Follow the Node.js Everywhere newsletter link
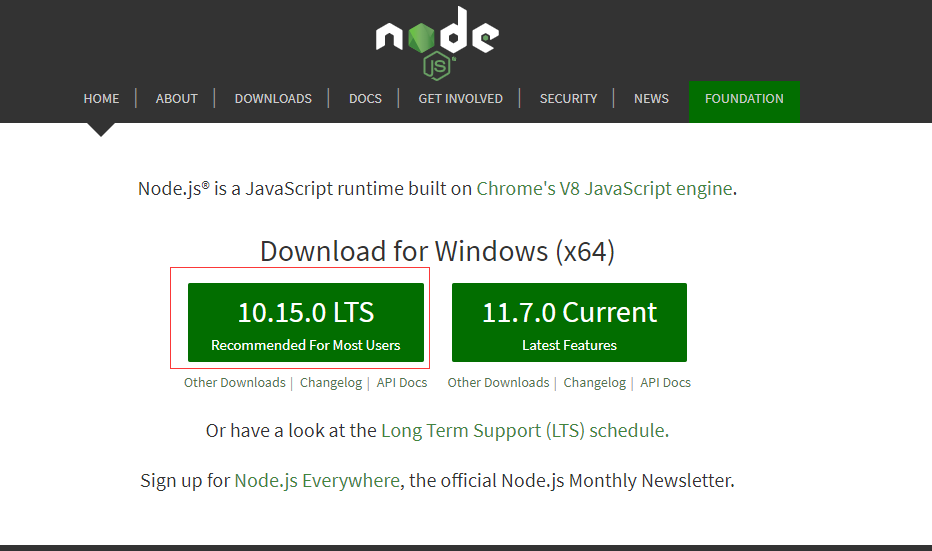The height and width of the screenshot is (551, 932). point(317,480)
